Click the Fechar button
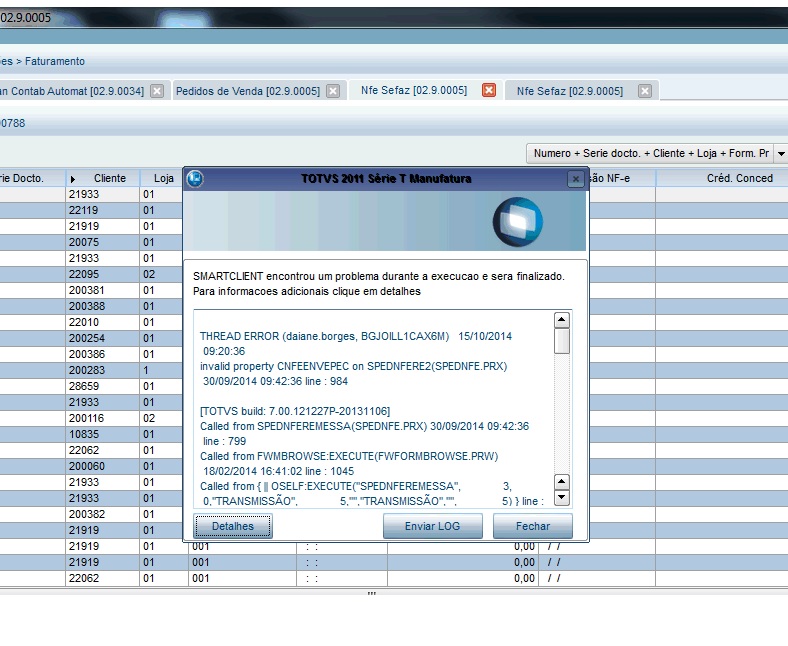 click(533, 526)
